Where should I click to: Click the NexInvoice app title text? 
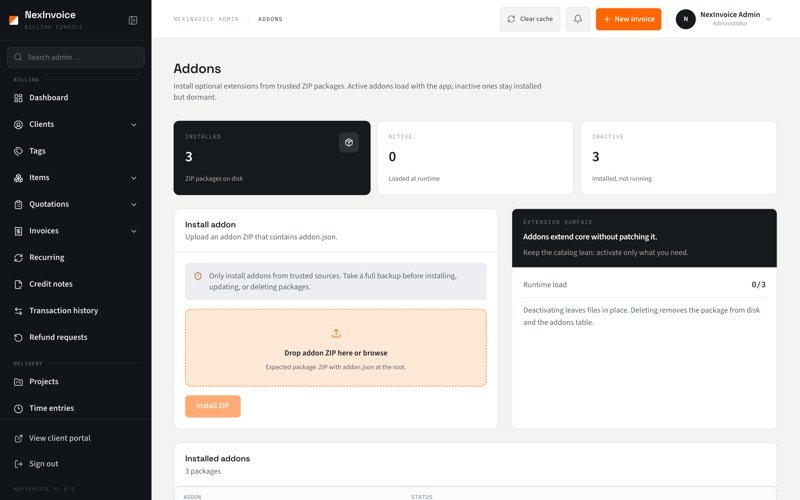coord(50,15)
